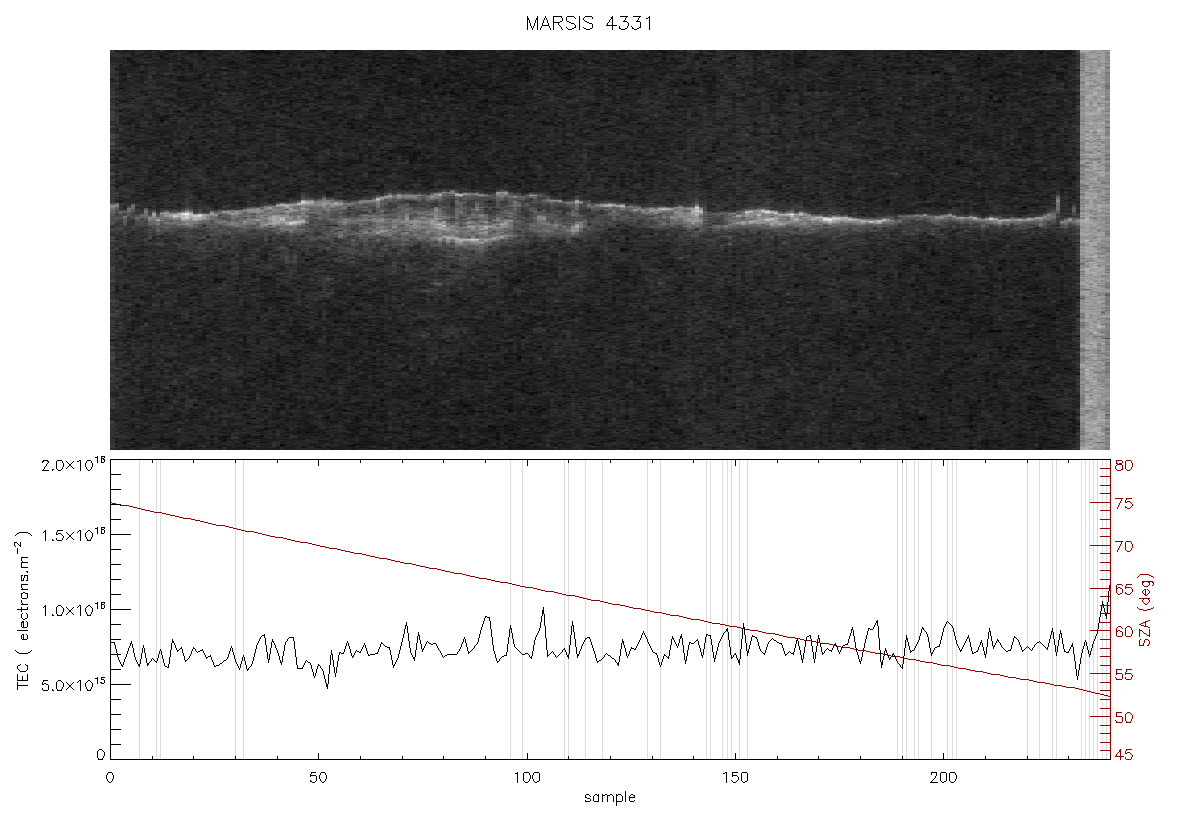The image size is (1180, 830).
Task: Click the x-axis origin label 0
Action: tap(111, 778)
